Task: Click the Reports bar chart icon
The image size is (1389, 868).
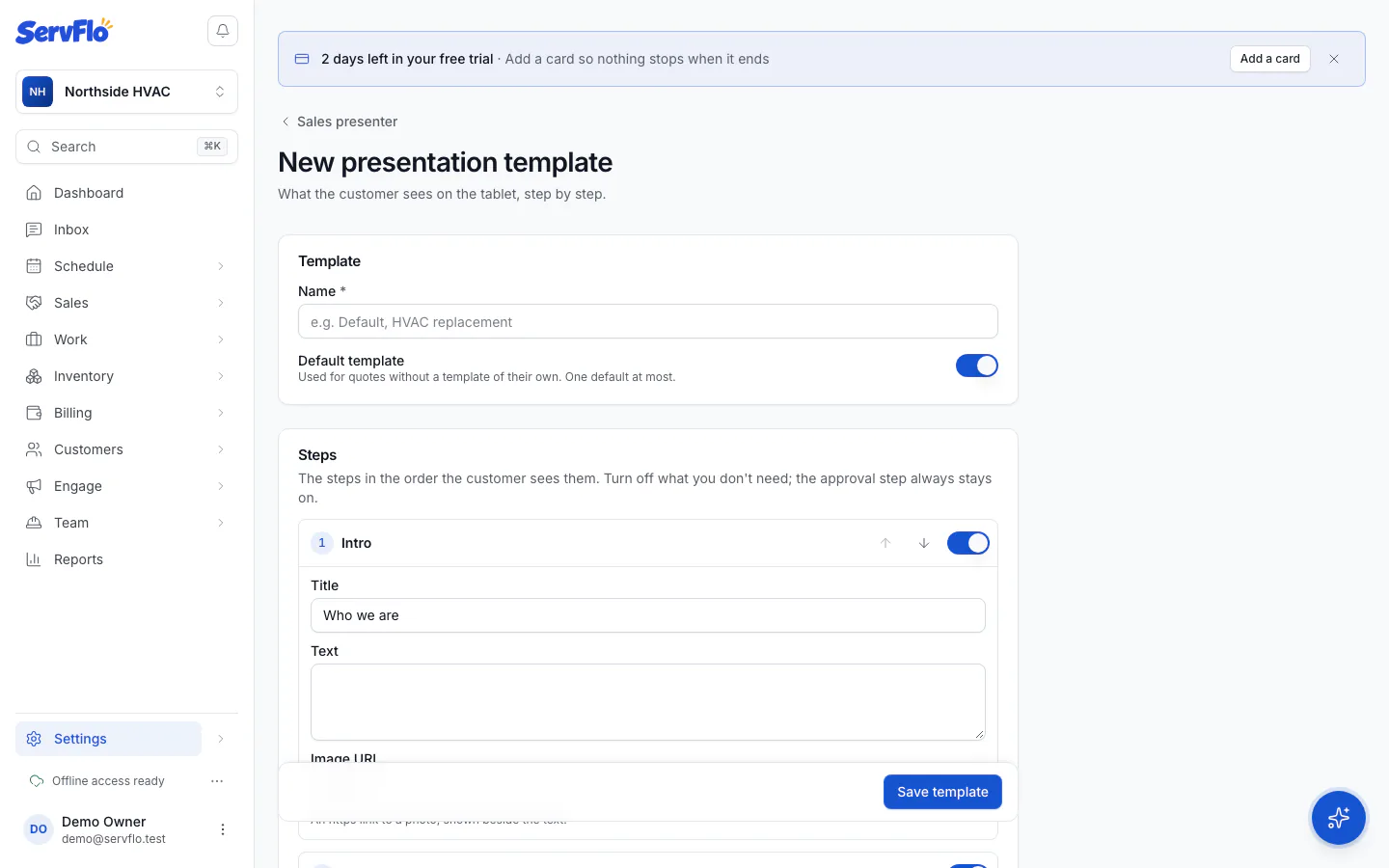Action: pos(34,559)
